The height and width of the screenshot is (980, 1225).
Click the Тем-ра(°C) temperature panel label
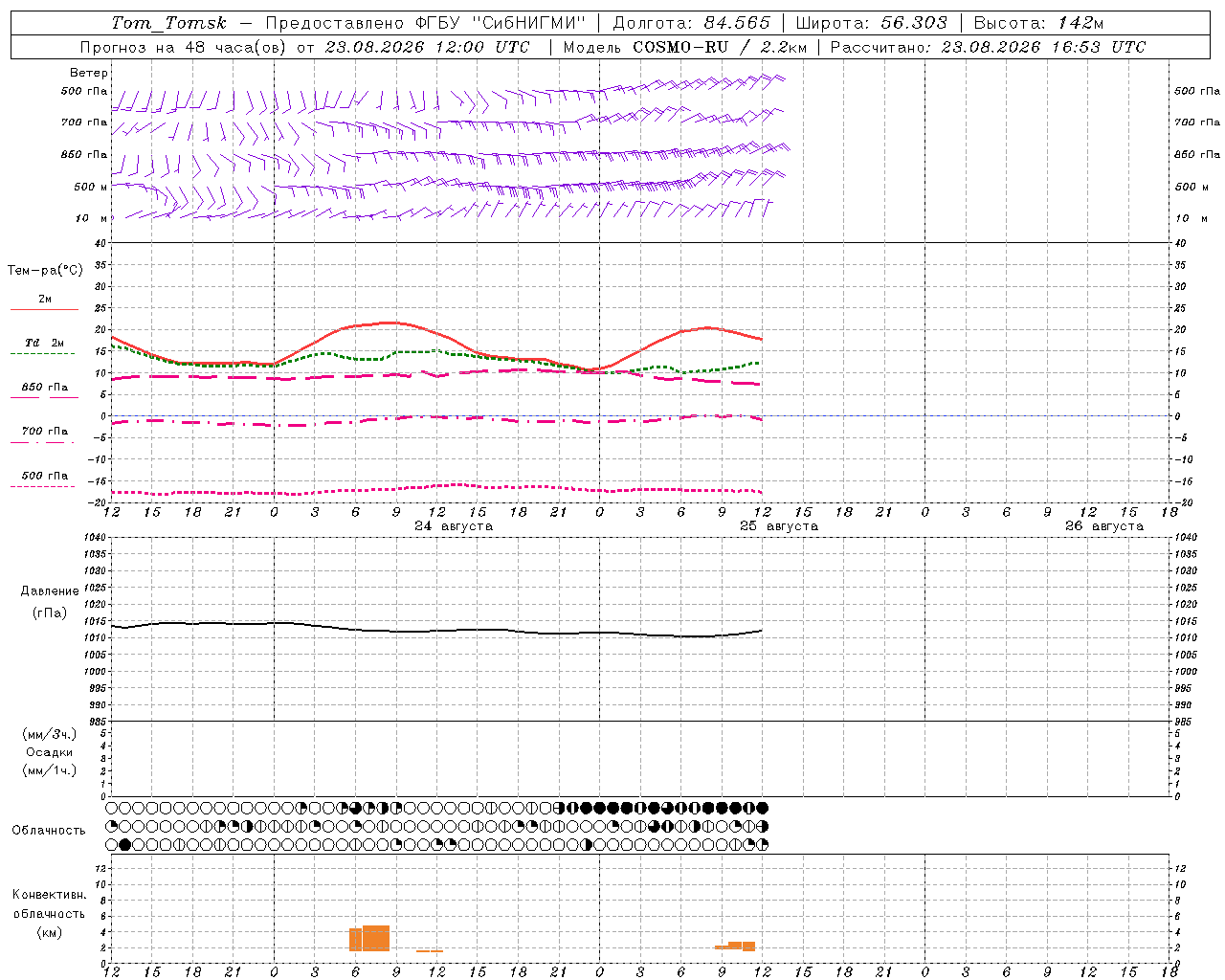45,271
